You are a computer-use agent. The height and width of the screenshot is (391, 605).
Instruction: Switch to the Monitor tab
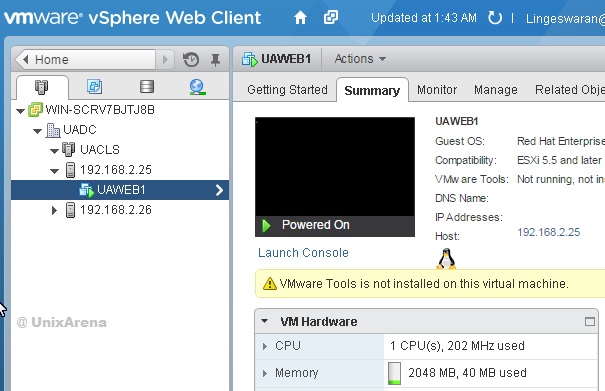coord(437,90)
